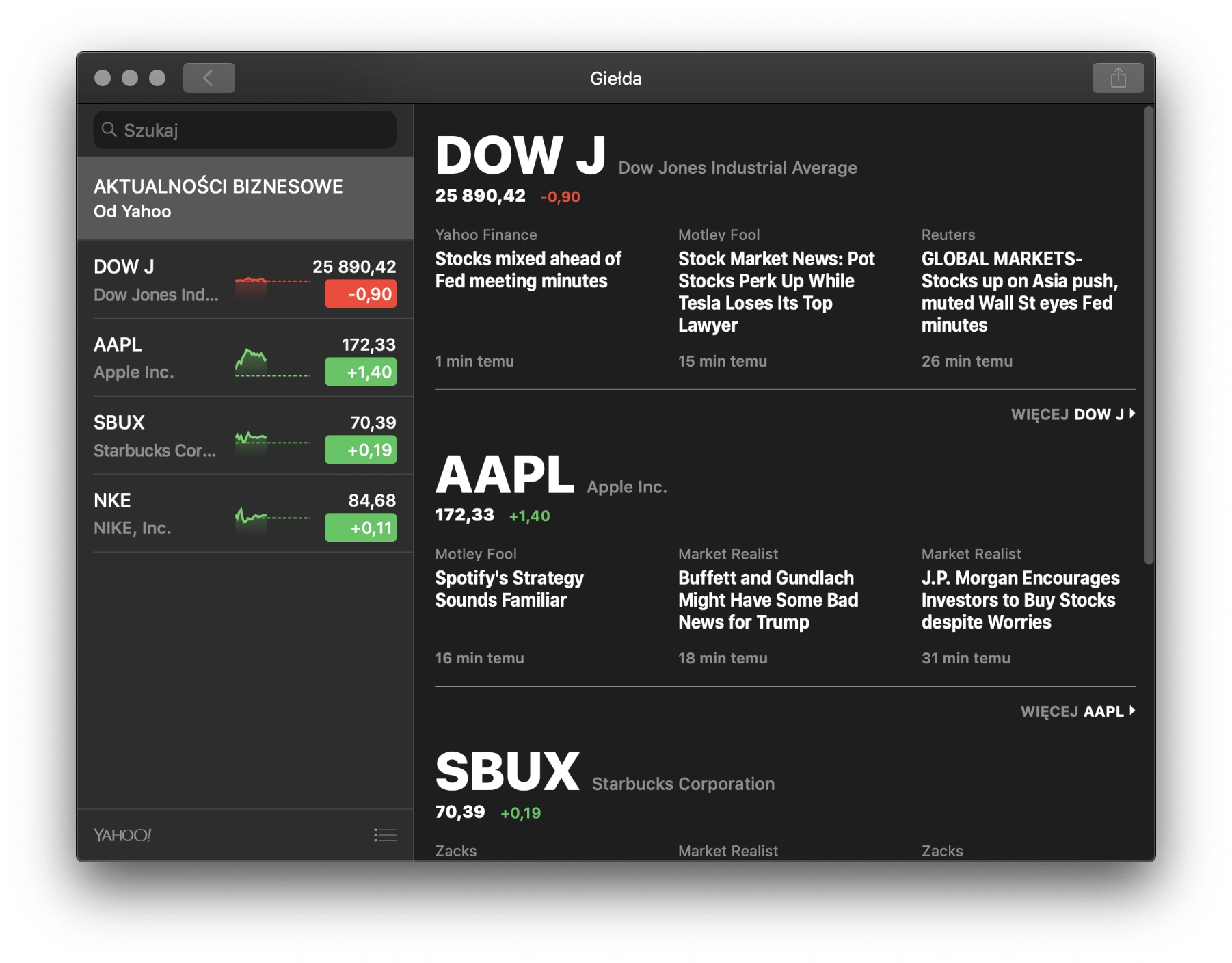Click the 'Yahoo Finance' source label

[486, 235]
